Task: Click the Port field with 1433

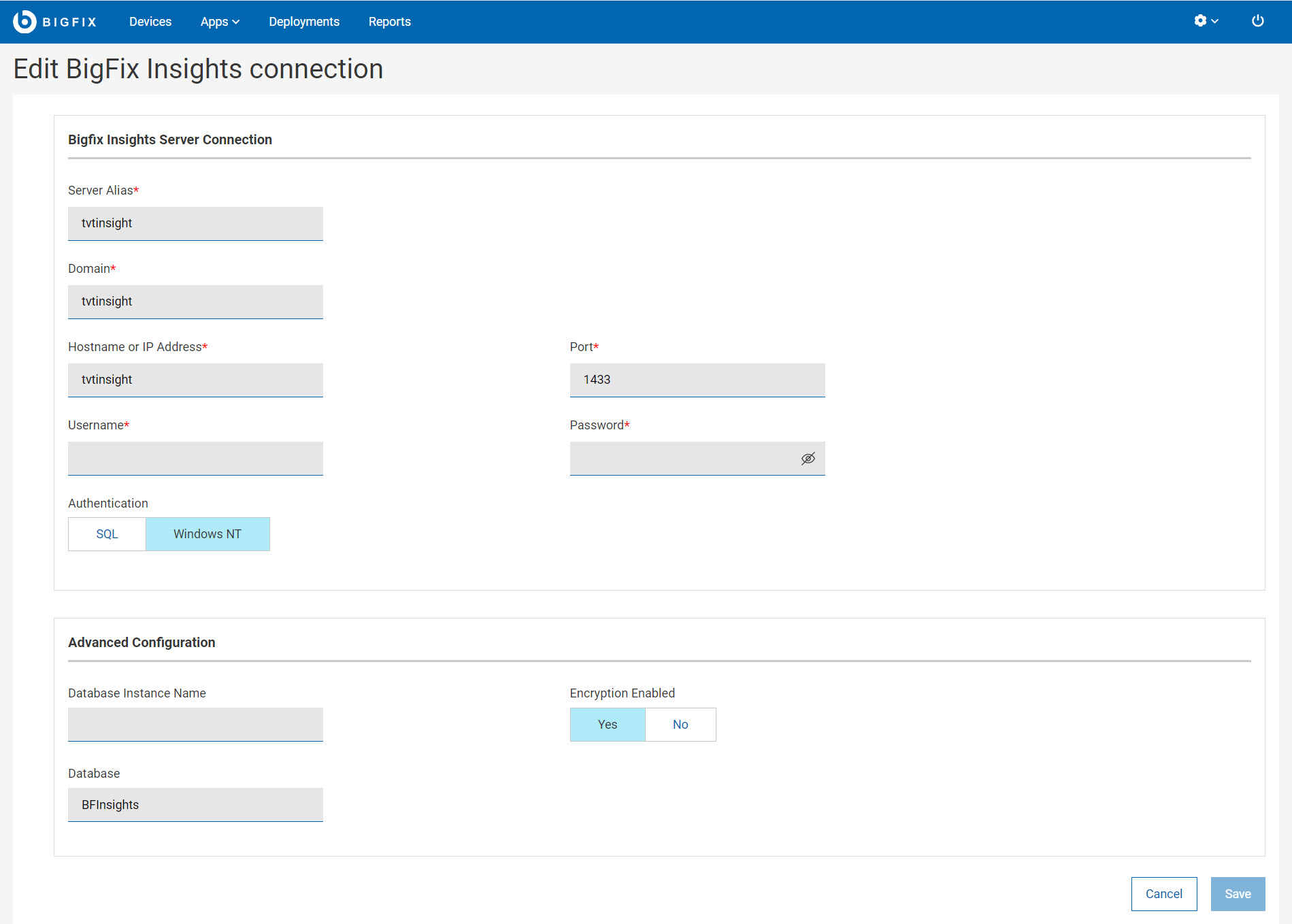Action: pos(697,380)
